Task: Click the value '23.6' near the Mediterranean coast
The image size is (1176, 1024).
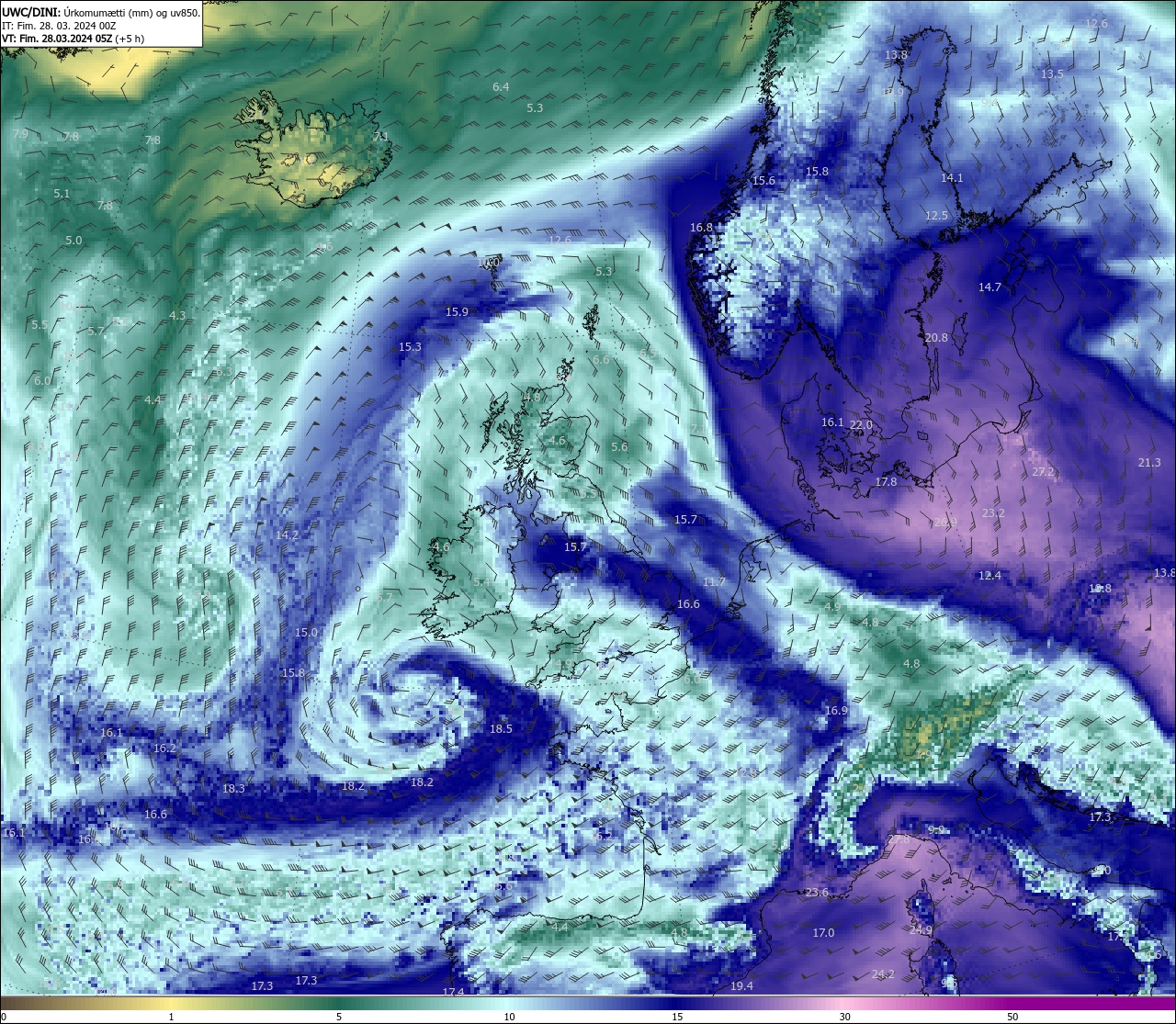Action: click(817, 893)
